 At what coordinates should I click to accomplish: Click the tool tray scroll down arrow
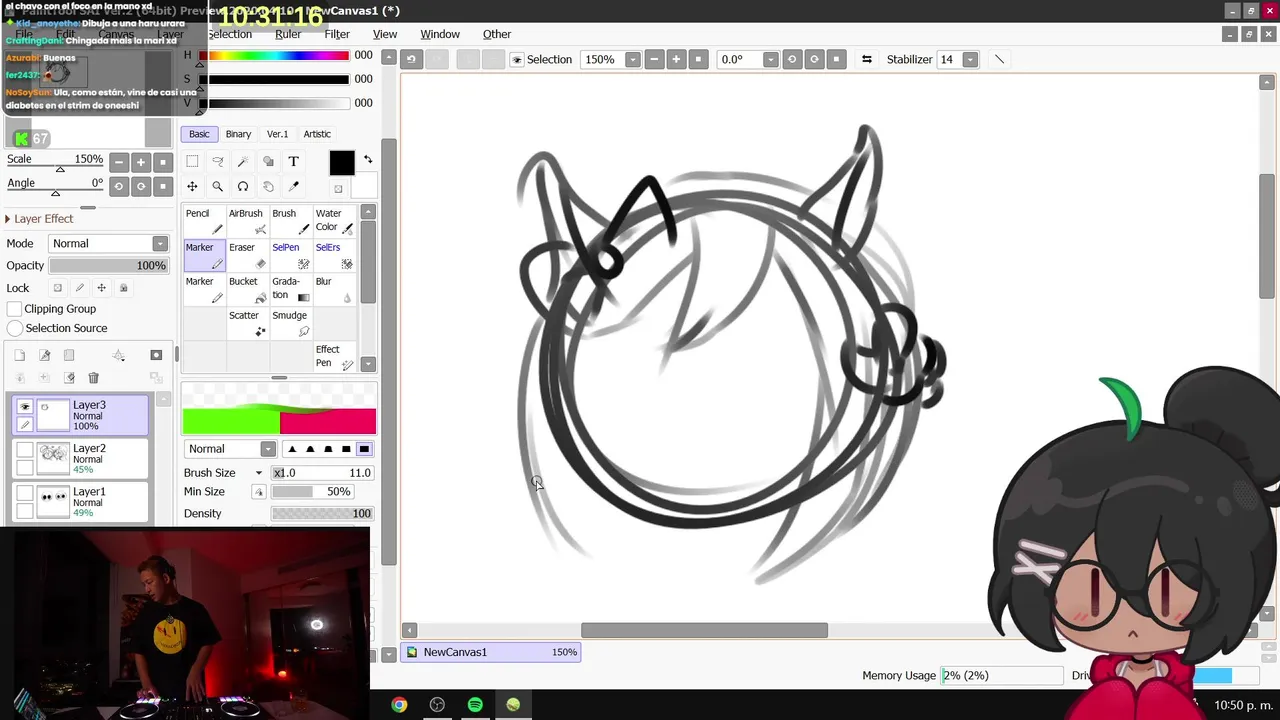[x=368, y=364]
